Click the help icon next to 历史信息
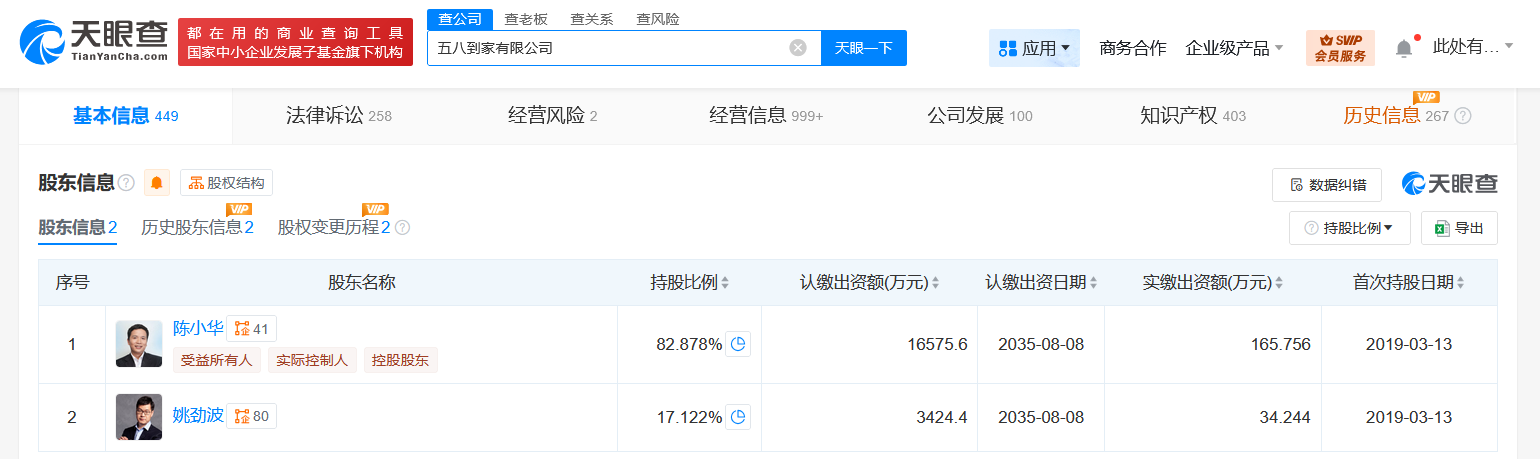The image size is (1540, 459). coord(1463,116)
